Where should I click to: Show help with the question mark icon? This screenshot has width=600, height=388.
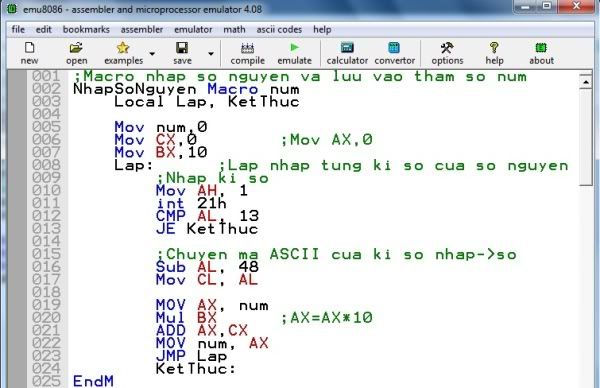494,53
